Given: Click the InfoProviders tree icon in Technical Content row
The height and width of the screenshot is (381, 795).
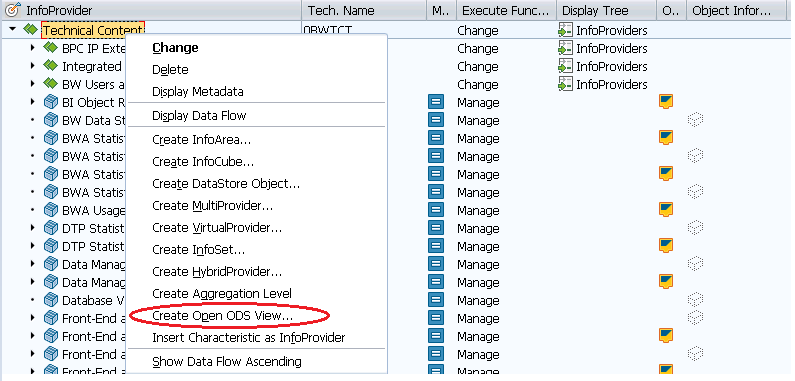Looking at the screenshot, I should [565, 30].
